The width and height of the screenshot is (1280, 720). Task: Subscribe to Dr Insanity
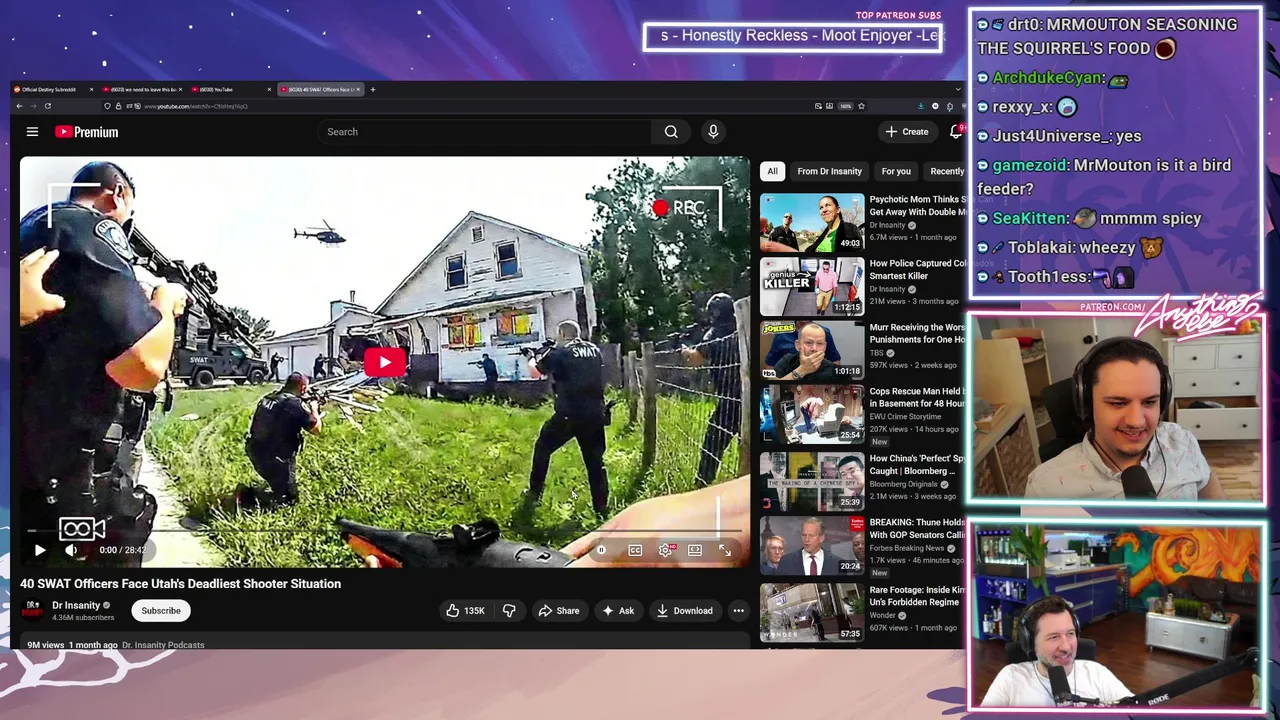161,611
